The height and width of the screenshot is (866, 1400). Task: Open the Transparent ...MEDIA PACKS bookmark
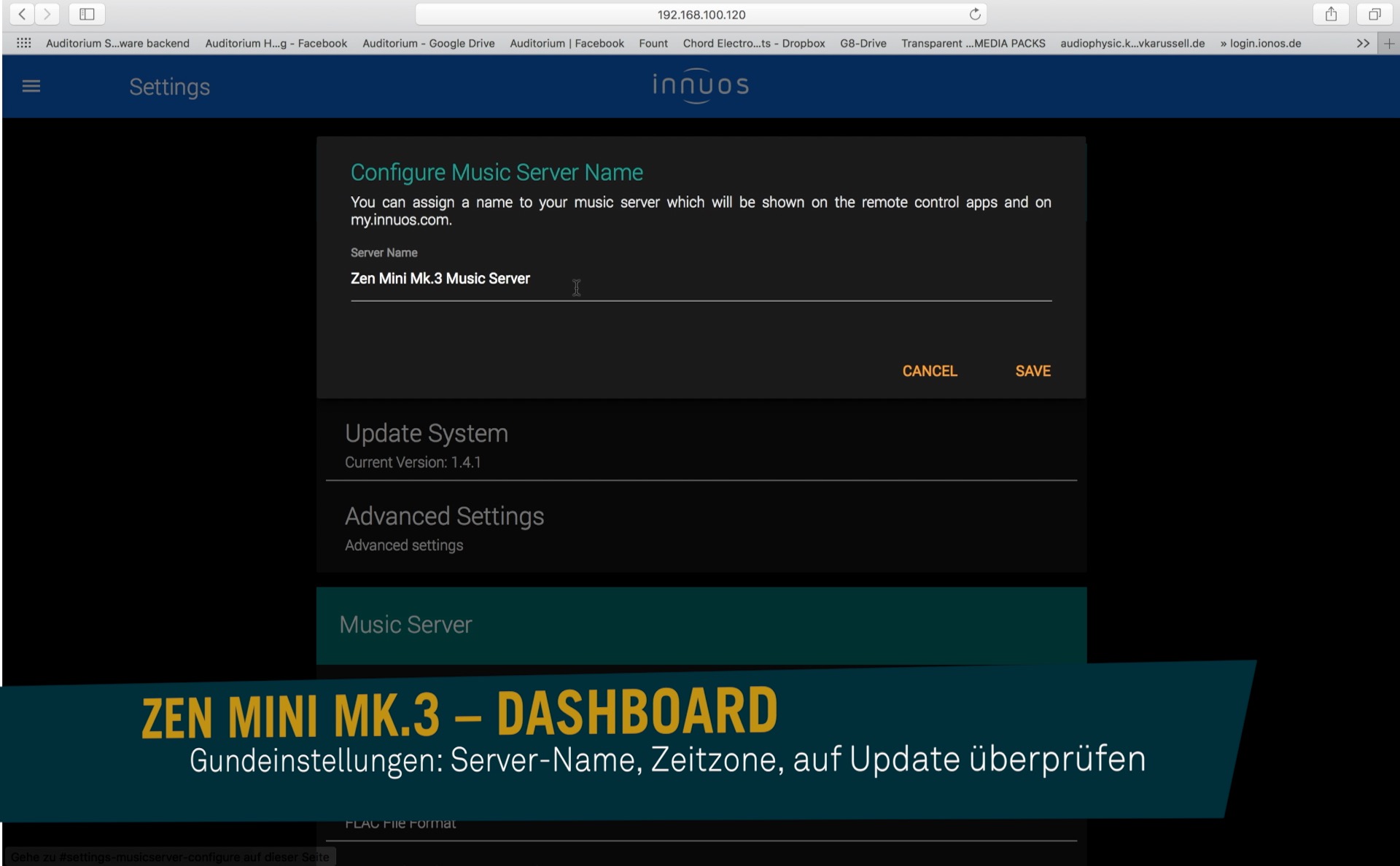pos(973,43)
